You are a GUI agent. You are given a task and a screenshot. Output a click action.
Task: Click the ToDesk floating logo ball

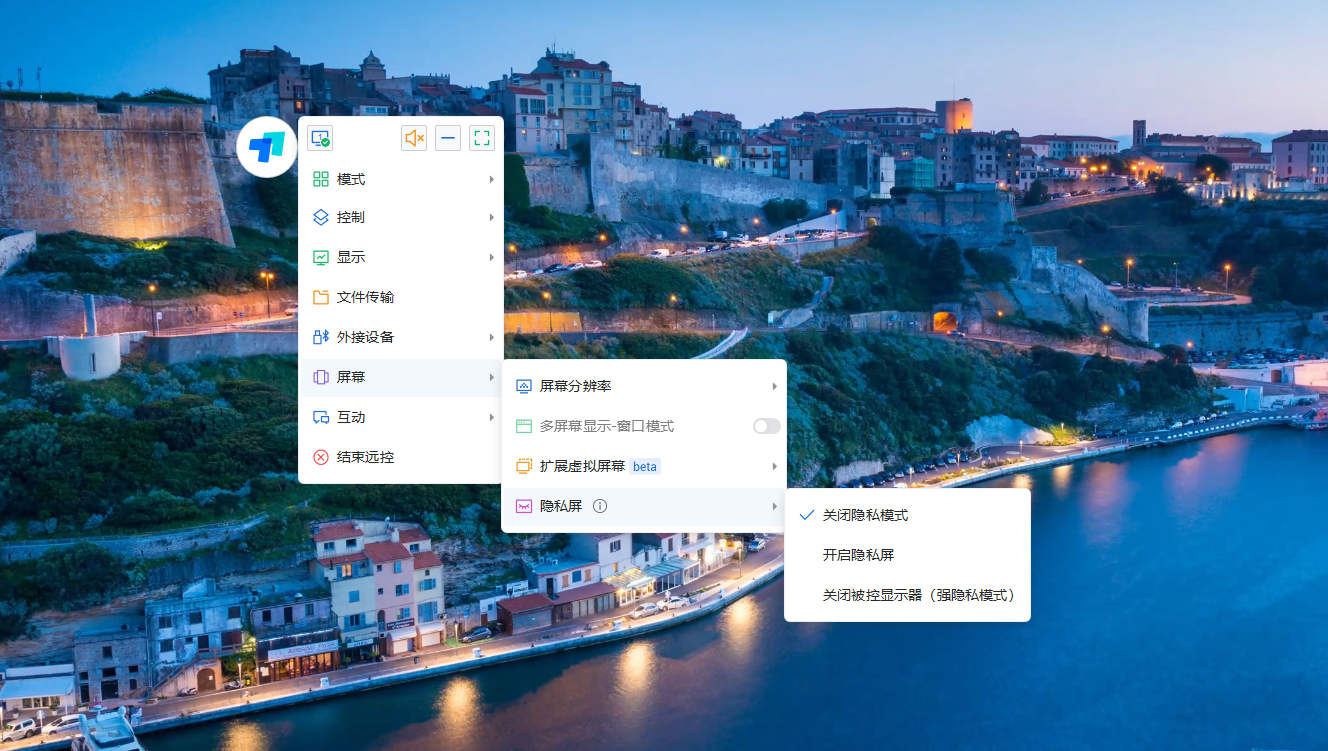pos(267,147)
